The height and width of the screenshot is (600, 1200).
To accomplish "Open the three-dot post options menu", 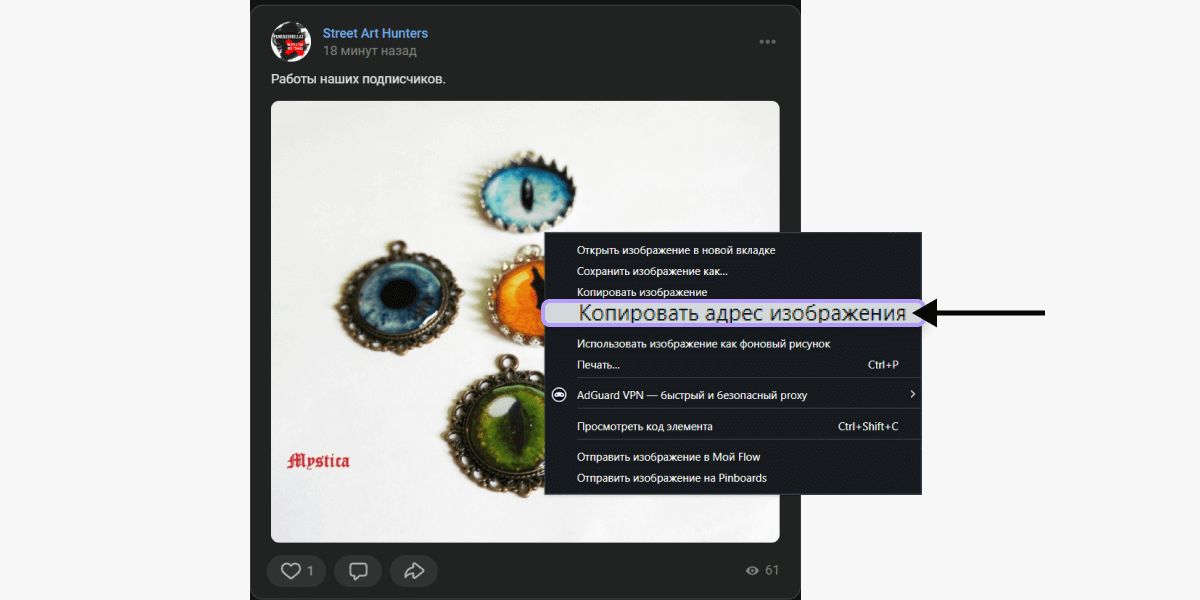I will click(768, 41).
